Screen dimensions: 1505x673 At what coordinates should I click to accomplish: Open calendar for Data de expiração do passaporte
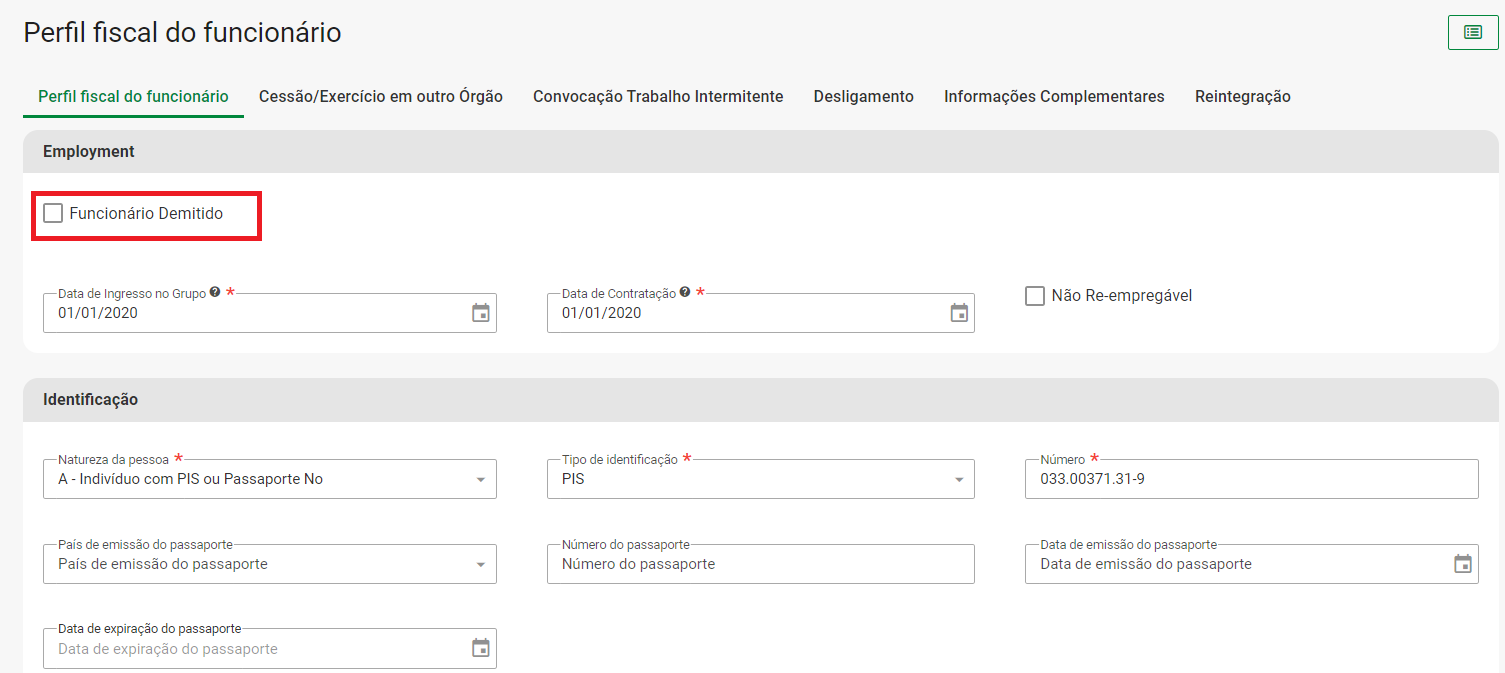480,649
